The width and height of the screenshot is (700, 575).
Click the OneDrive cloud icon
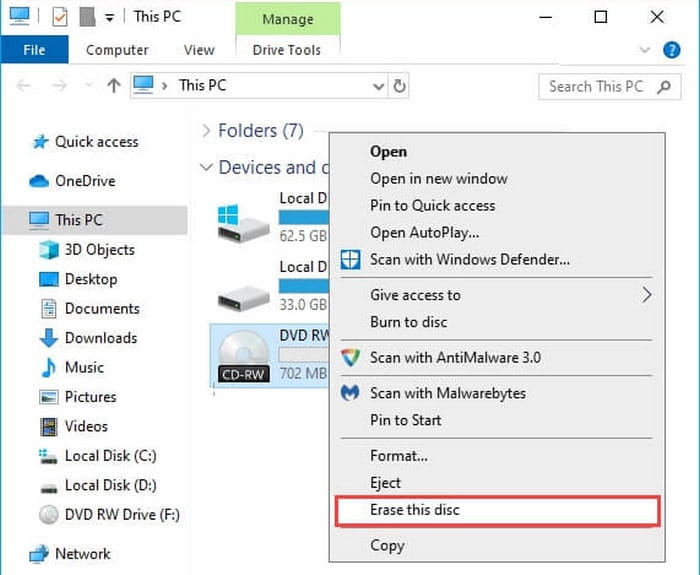point(39,181)
